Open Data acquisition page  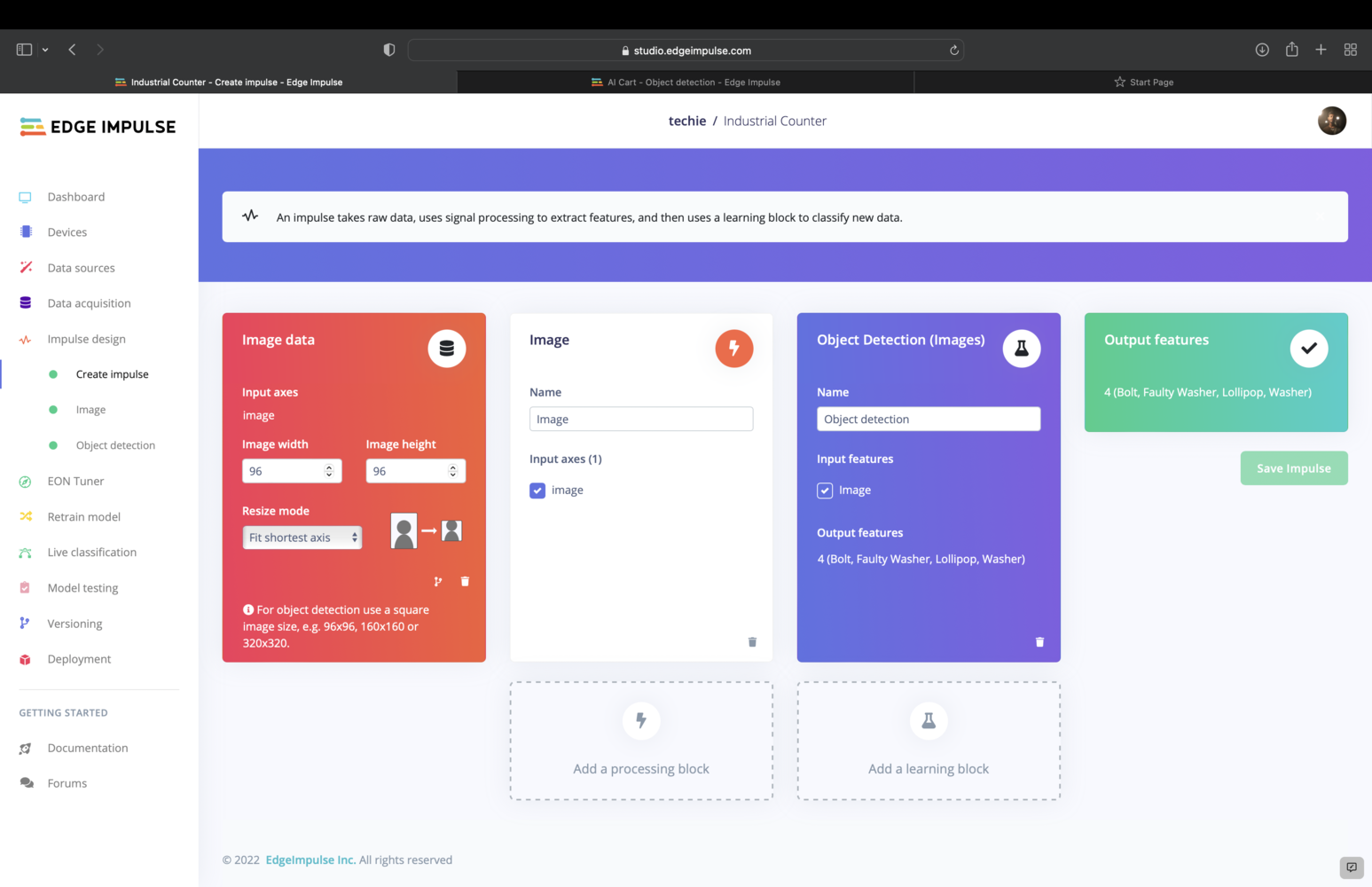click(x=89, y=303)
